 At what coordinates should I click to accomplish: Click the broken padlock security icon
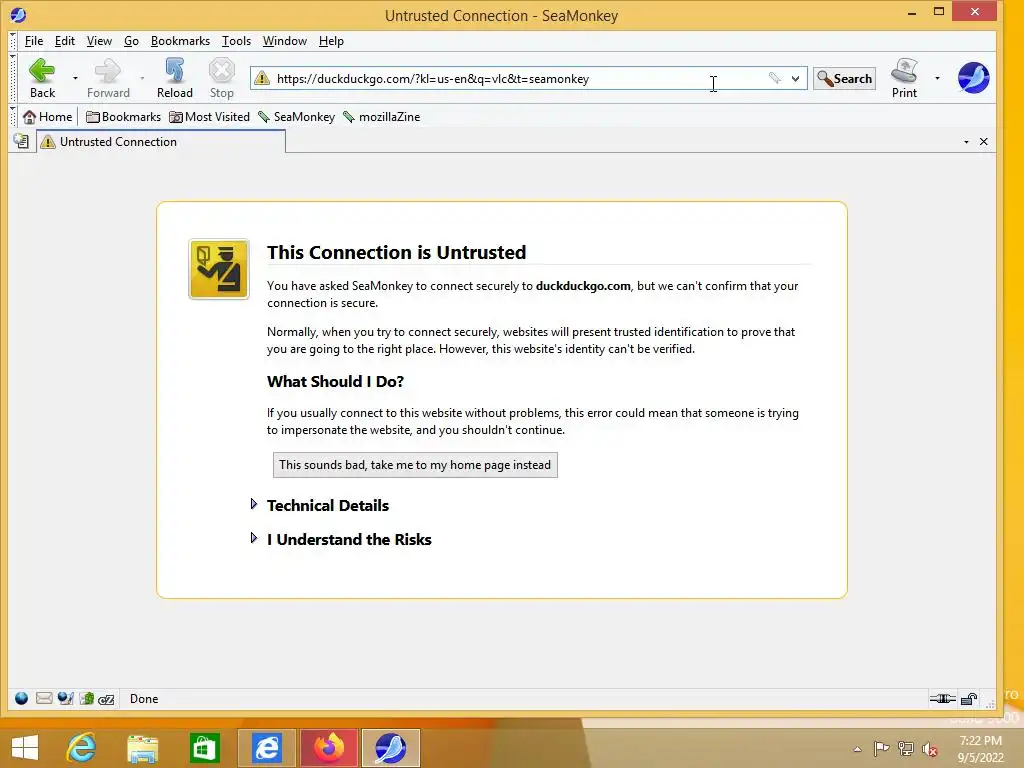click(x=969, y=699)
